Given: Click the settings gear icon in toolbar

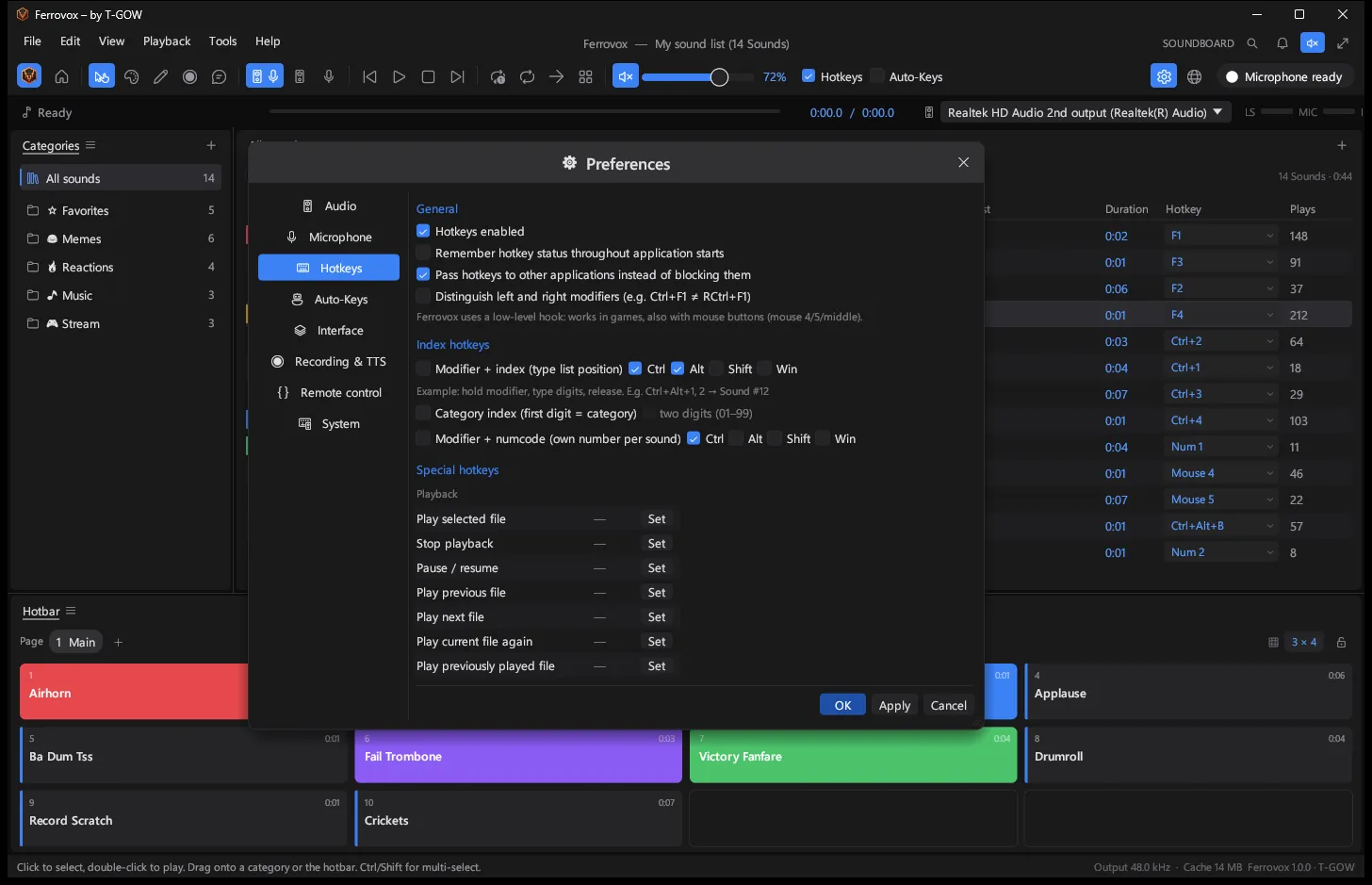Looking at the screenshot, I should point(1164,77).
